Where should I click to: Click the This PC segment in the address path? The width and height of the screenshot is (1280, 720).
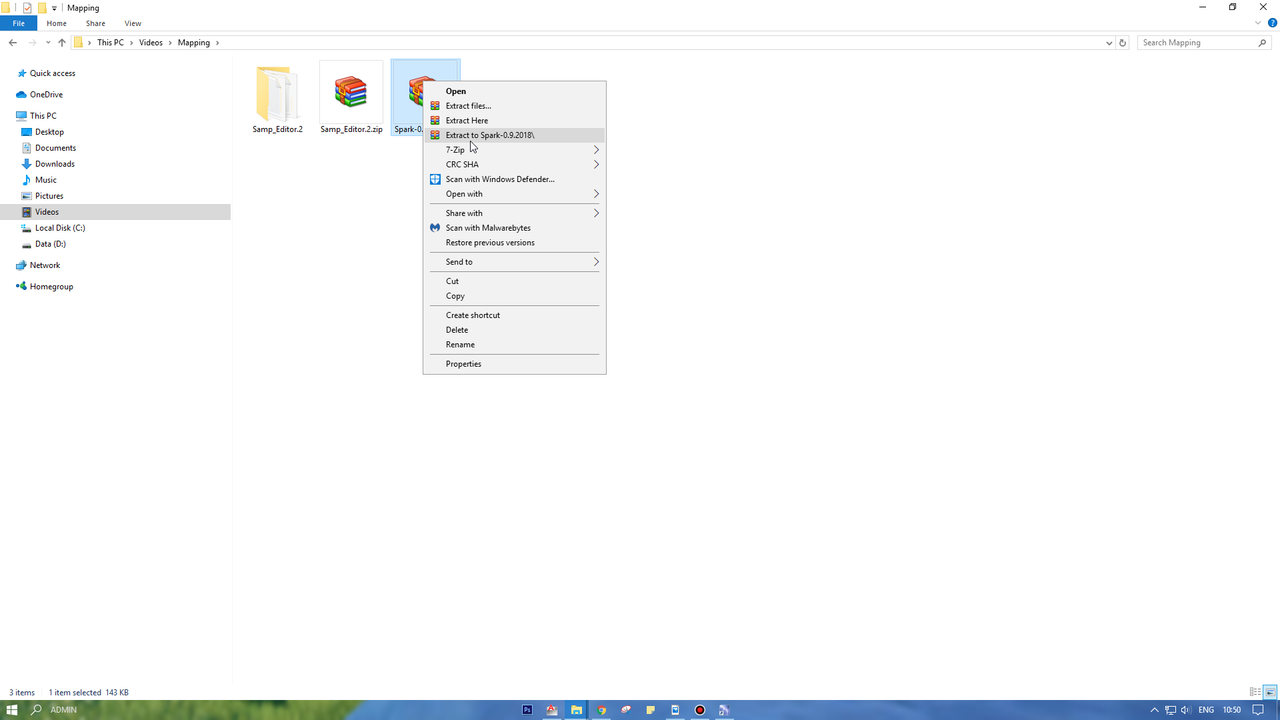[x=110, y=43]
